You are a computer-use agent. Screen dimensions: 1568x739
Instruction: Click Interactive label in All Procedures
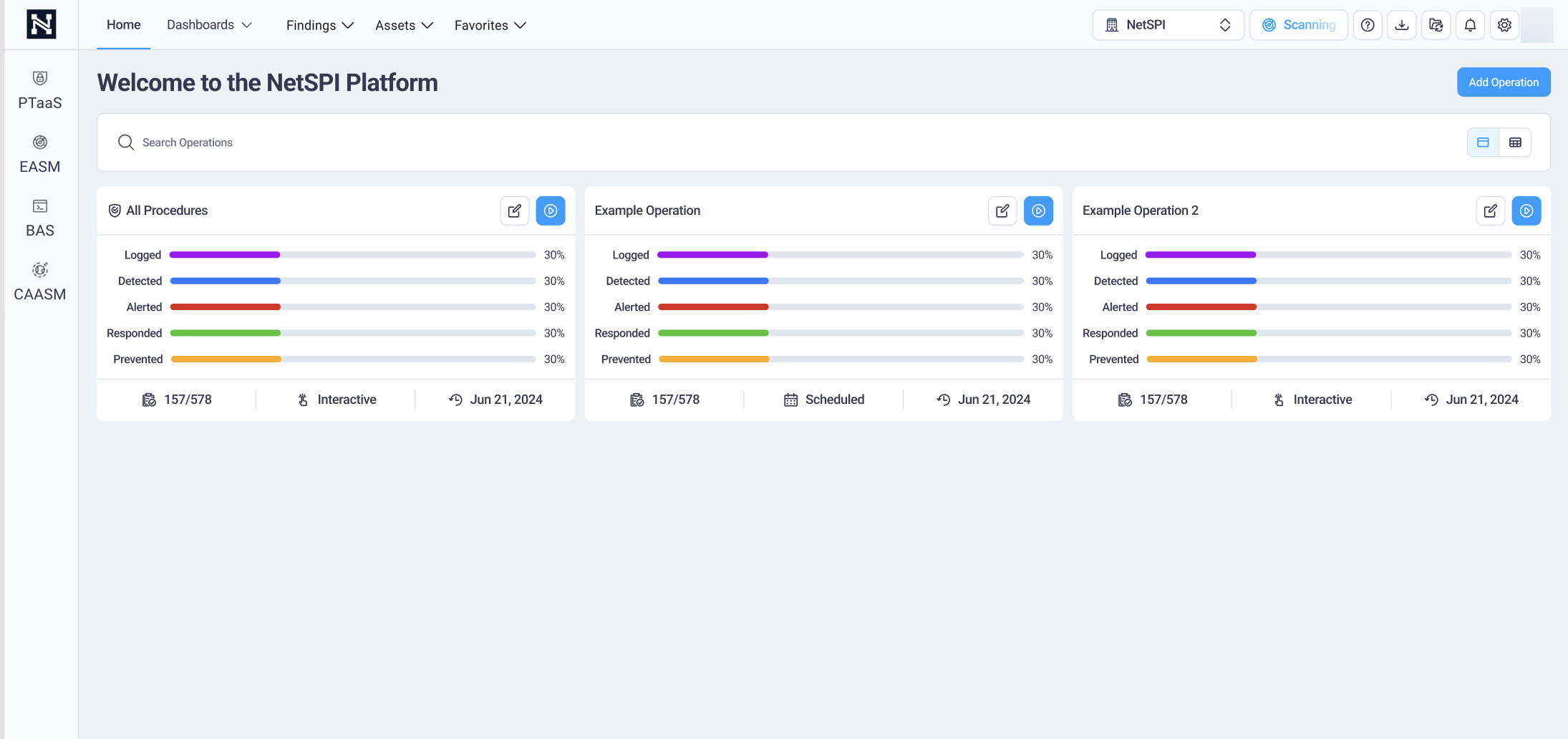(347, 400)
